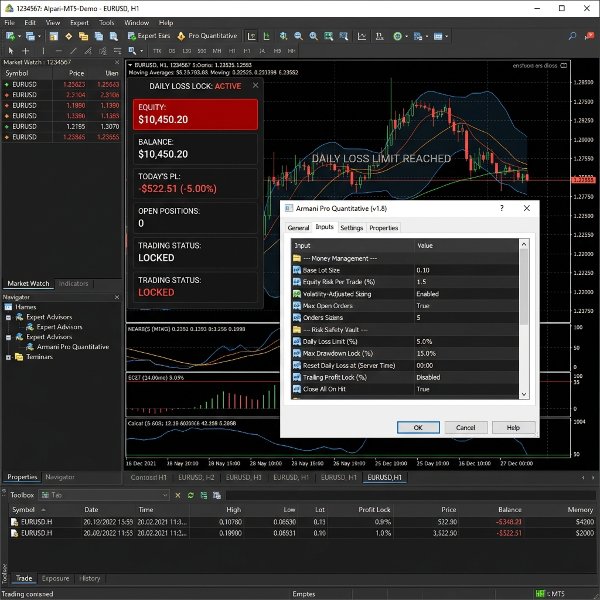
Task: Click the green circle indicators icon
Action: pyautogui.click(x=398, y=36)
